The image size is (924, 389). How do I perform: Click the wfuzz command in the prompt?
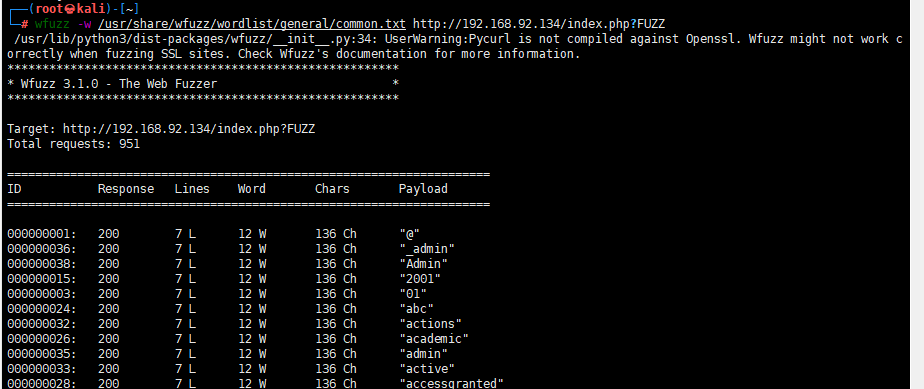52,24
